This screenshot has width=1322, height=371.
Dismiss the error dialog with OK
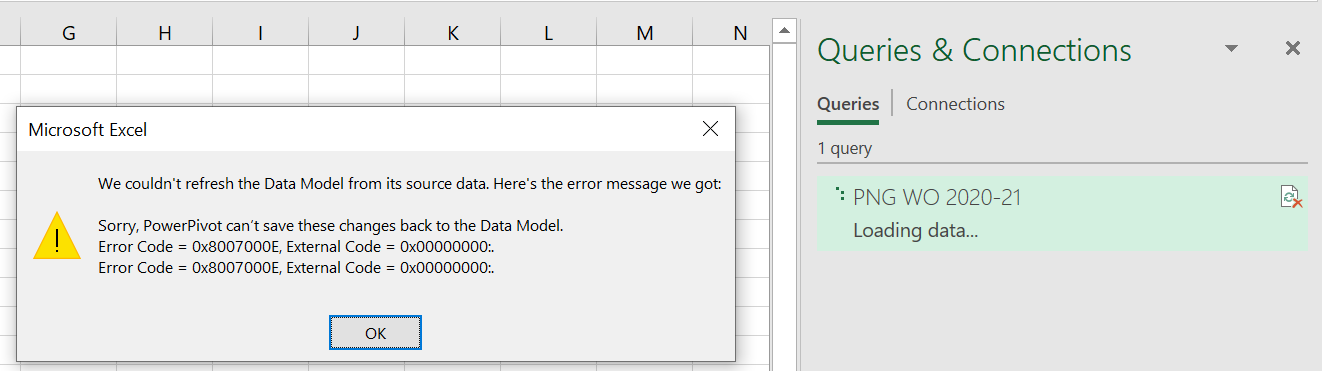pos(375,333)
